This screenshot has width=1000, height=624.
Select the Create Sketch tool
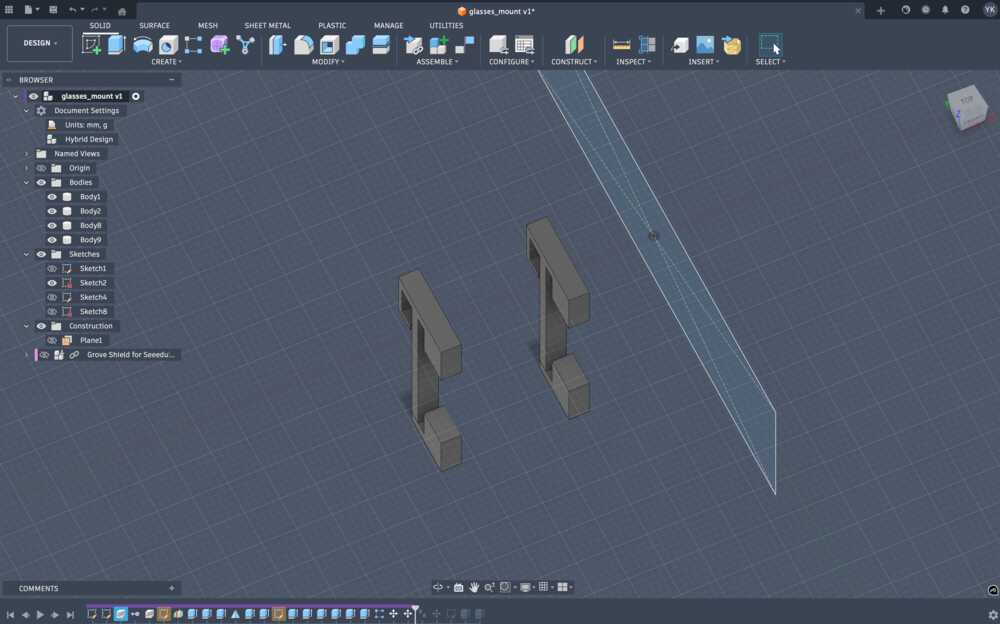click(x=92, y=45)
